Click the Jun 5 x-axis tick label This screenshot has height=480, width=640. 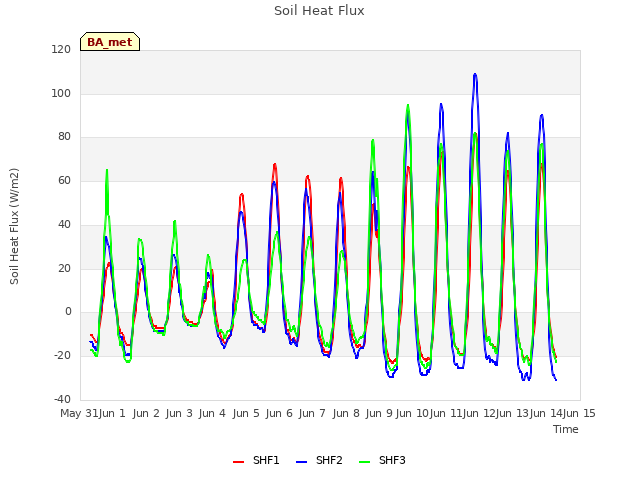click(x=246, y=413)
